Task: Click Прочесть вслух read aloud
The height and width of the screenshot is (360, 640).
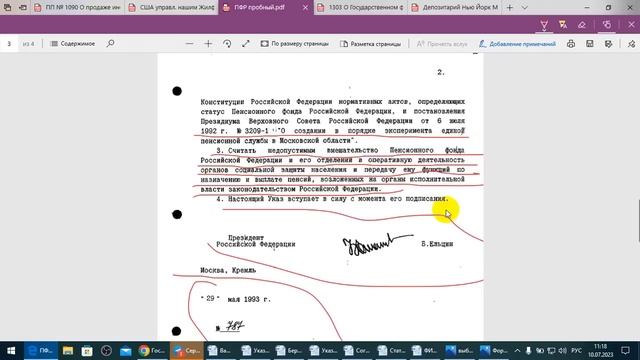Action: point(442,43)
